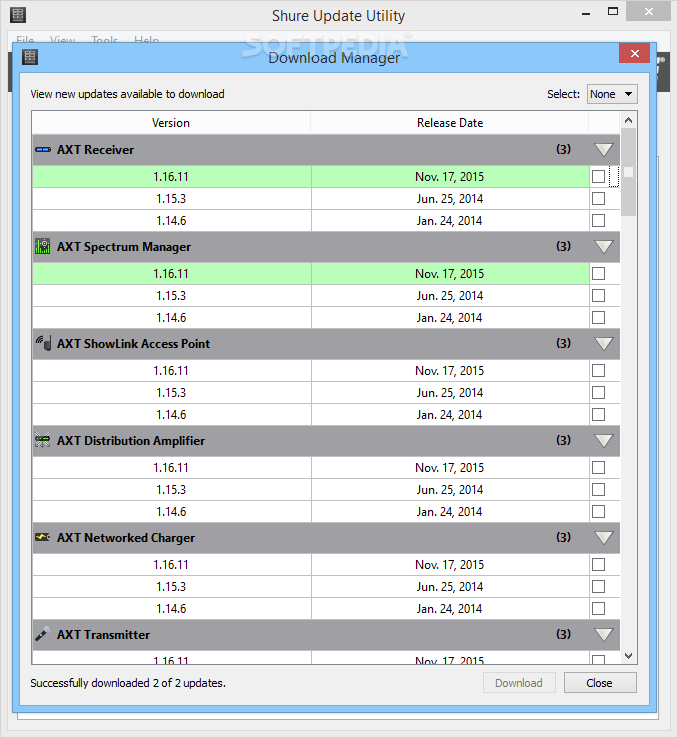
Task: Collapse AXT ShowLink Access Point group triangle
Action: tap(604, 344)
